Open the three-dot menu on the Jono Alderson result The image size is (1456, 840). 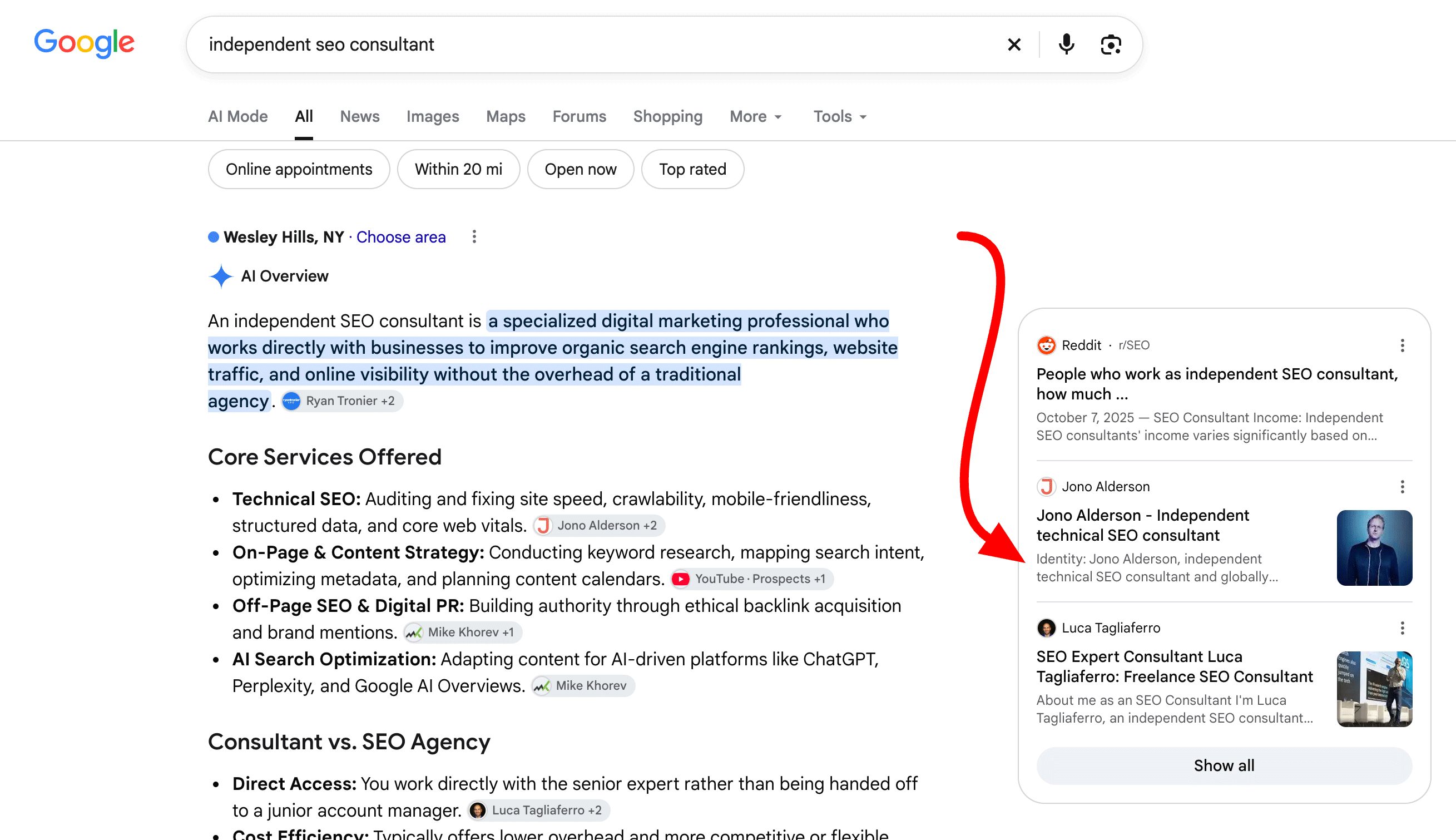(x=1403, y=486)
